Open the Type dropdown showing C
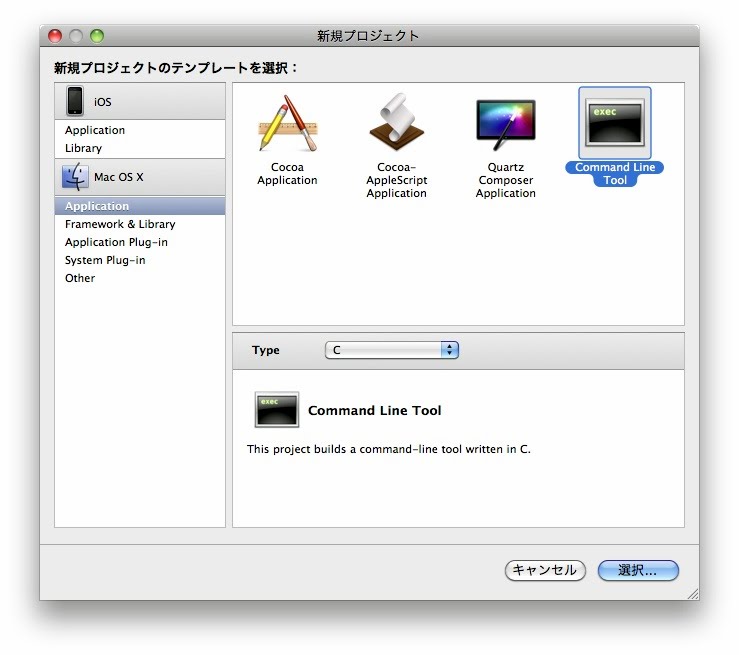 [x=391, y=350]
